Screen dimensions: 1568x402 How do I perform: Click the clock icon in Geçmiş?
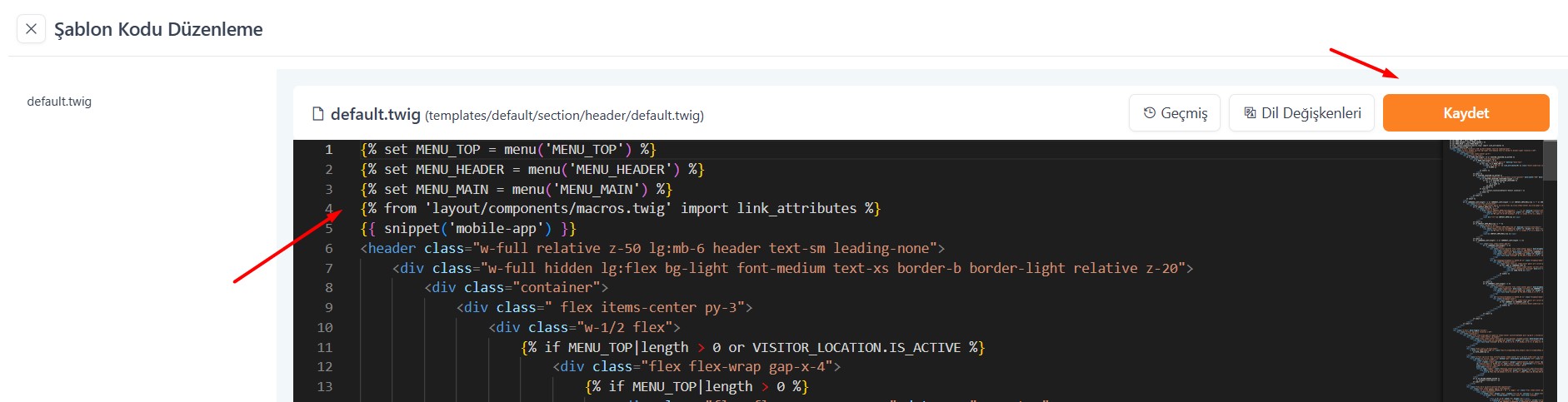pyautogui.click(x=1150, y=113)
